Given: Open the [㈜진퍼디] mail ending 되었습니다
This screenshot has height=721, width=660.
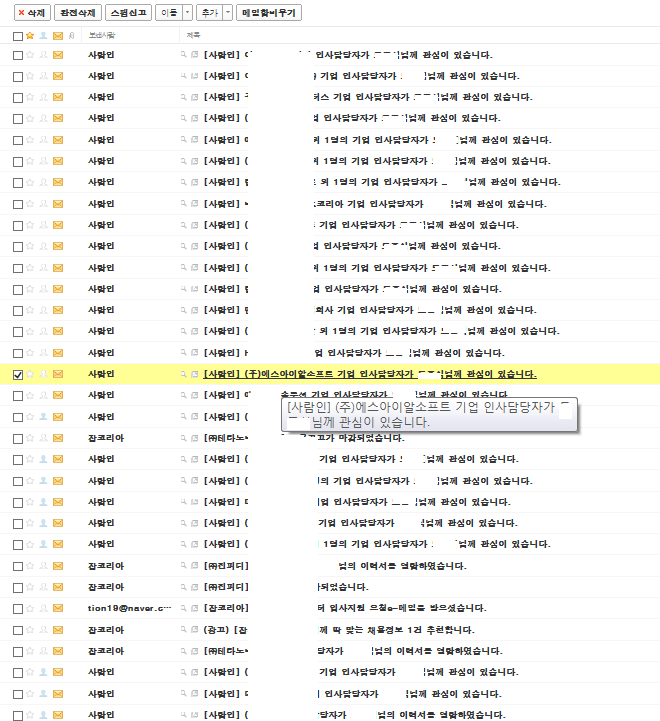Looking at the screenshot, I should 286,587.
